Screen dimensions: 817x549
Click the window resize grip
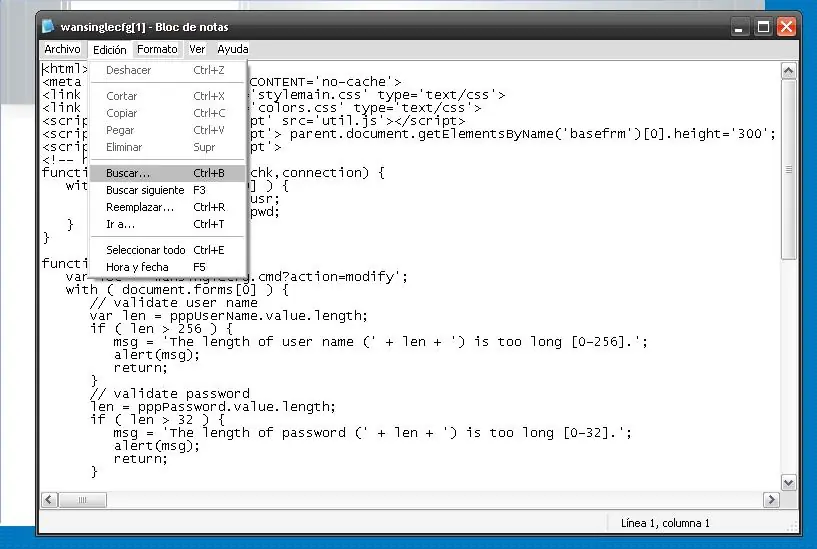pos(793,527)
